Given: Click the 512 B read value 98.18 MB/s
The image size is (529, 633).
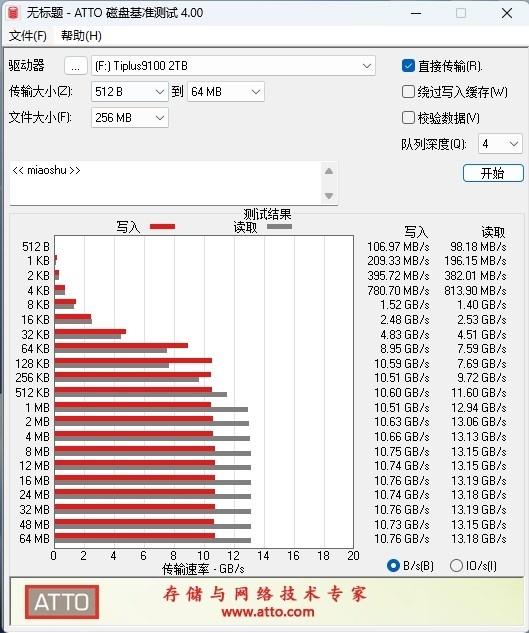Looking at the screenshot, I should pos(479,247).
